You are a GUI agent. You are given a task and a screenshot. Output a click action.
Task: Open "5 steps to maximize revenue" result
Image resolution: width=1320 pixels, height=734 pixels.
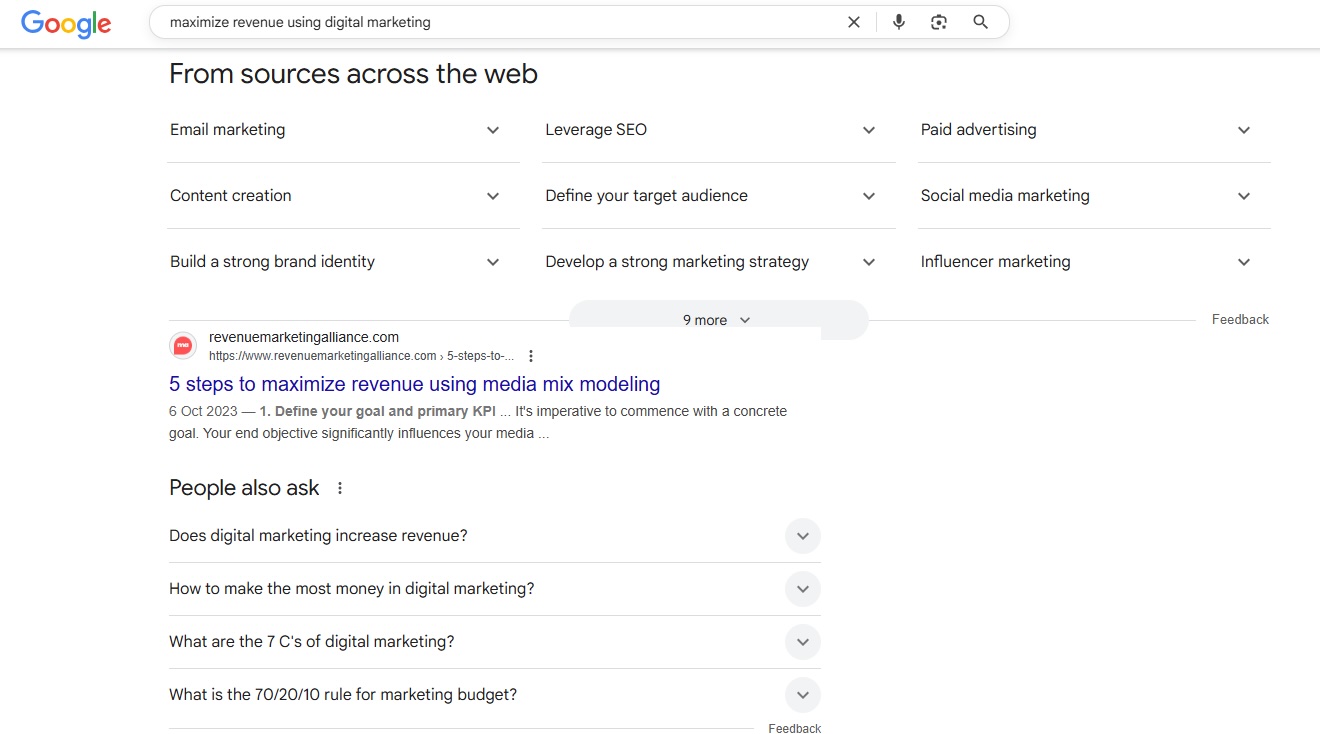coord(414,384)
